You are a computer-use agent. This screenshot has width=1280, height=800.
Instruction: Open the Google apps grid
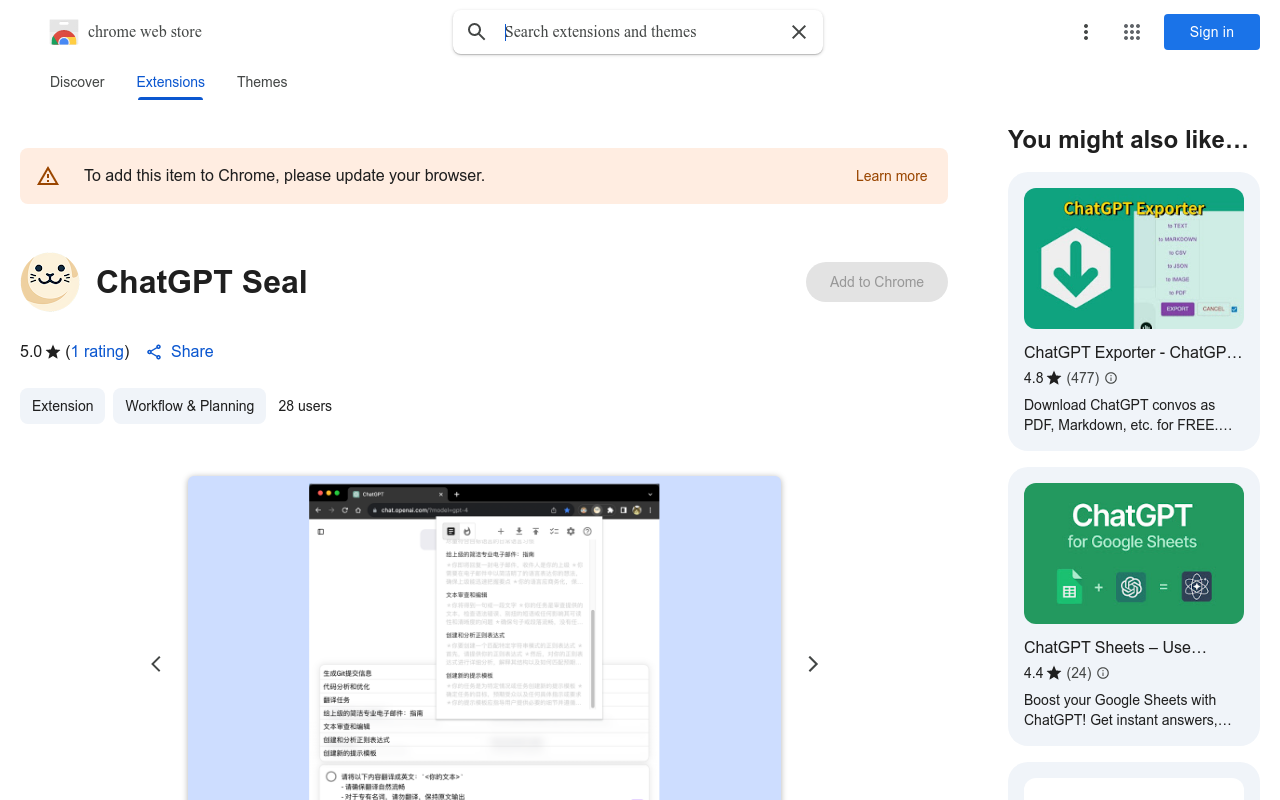[x=1131, y=32]
